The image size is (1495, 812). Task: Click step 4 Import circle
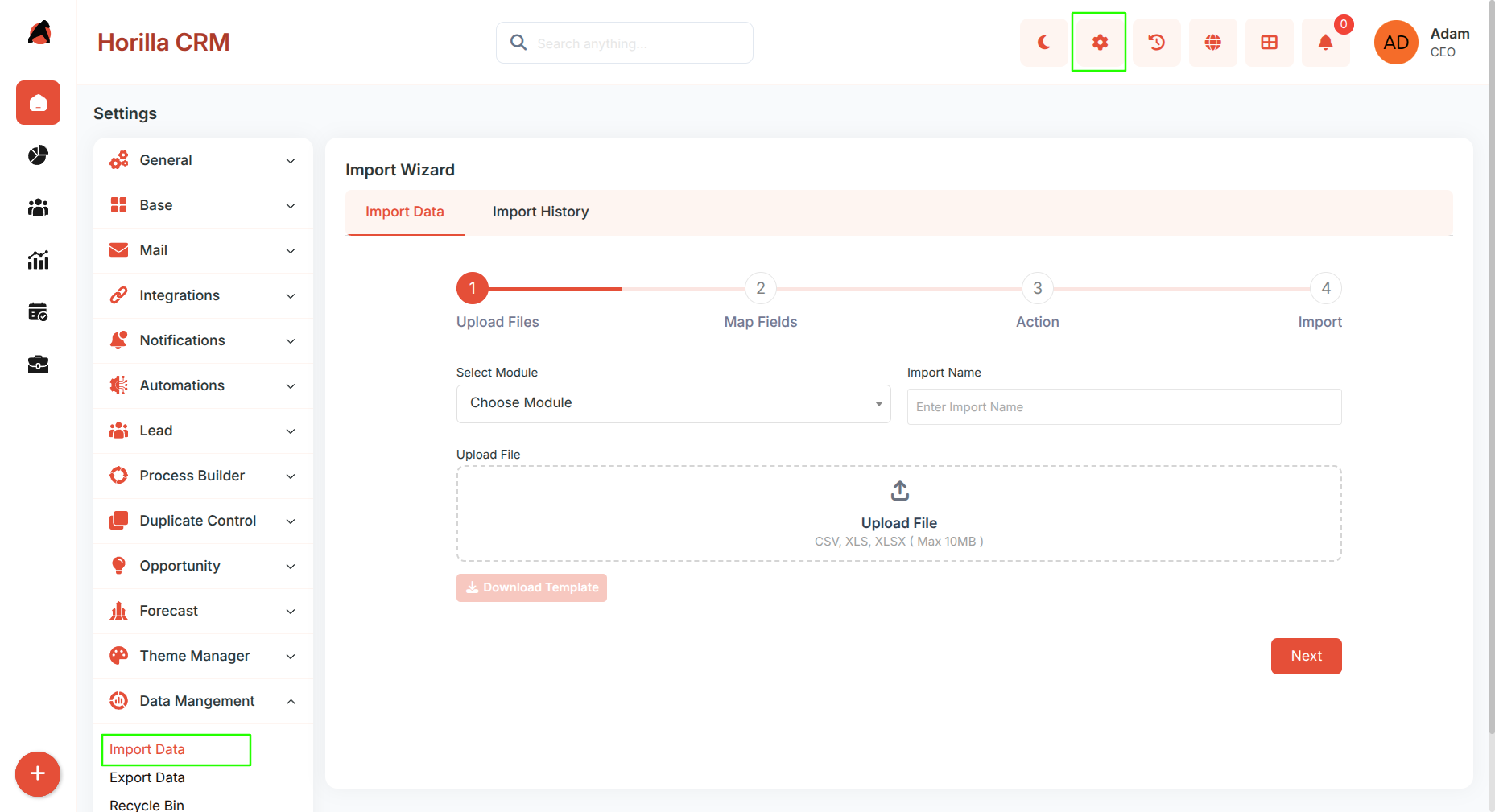pyautogui.click(x=1325, y=288)
